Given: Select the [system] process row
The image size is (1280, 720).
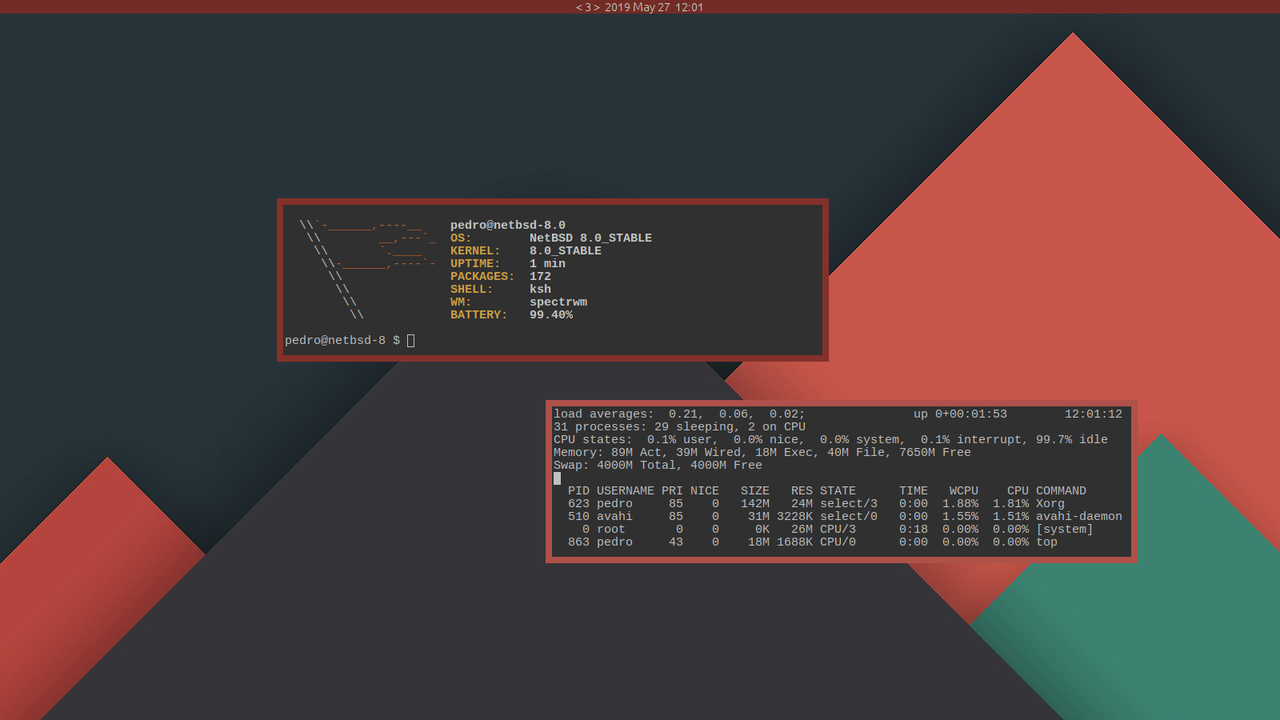Looking at the screenshot, I should point(838,530).
